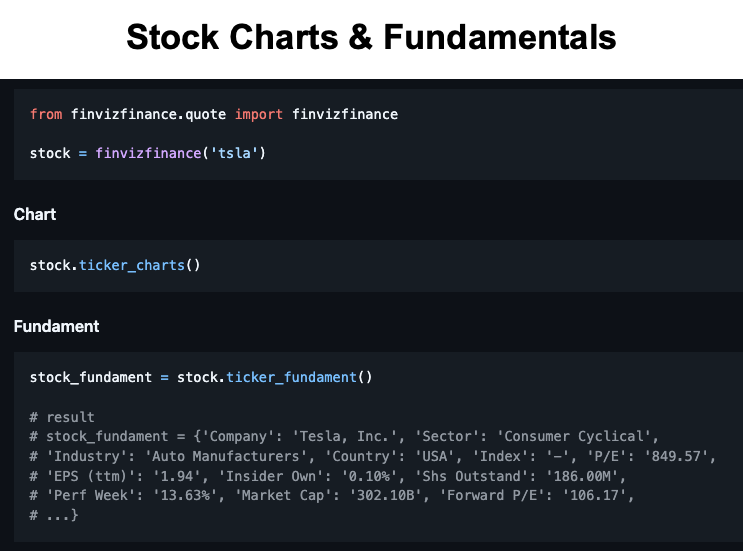This screenshot has height=551, width=743.
Task: Click the 'Stock Charts & Fundamentals' title
Action: click(371, 37)
